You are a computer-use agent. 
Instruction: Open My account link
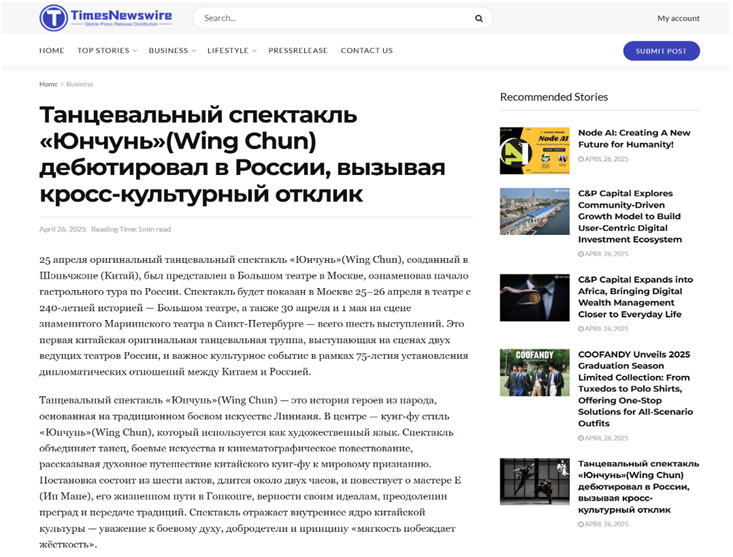tap(678, 18)
